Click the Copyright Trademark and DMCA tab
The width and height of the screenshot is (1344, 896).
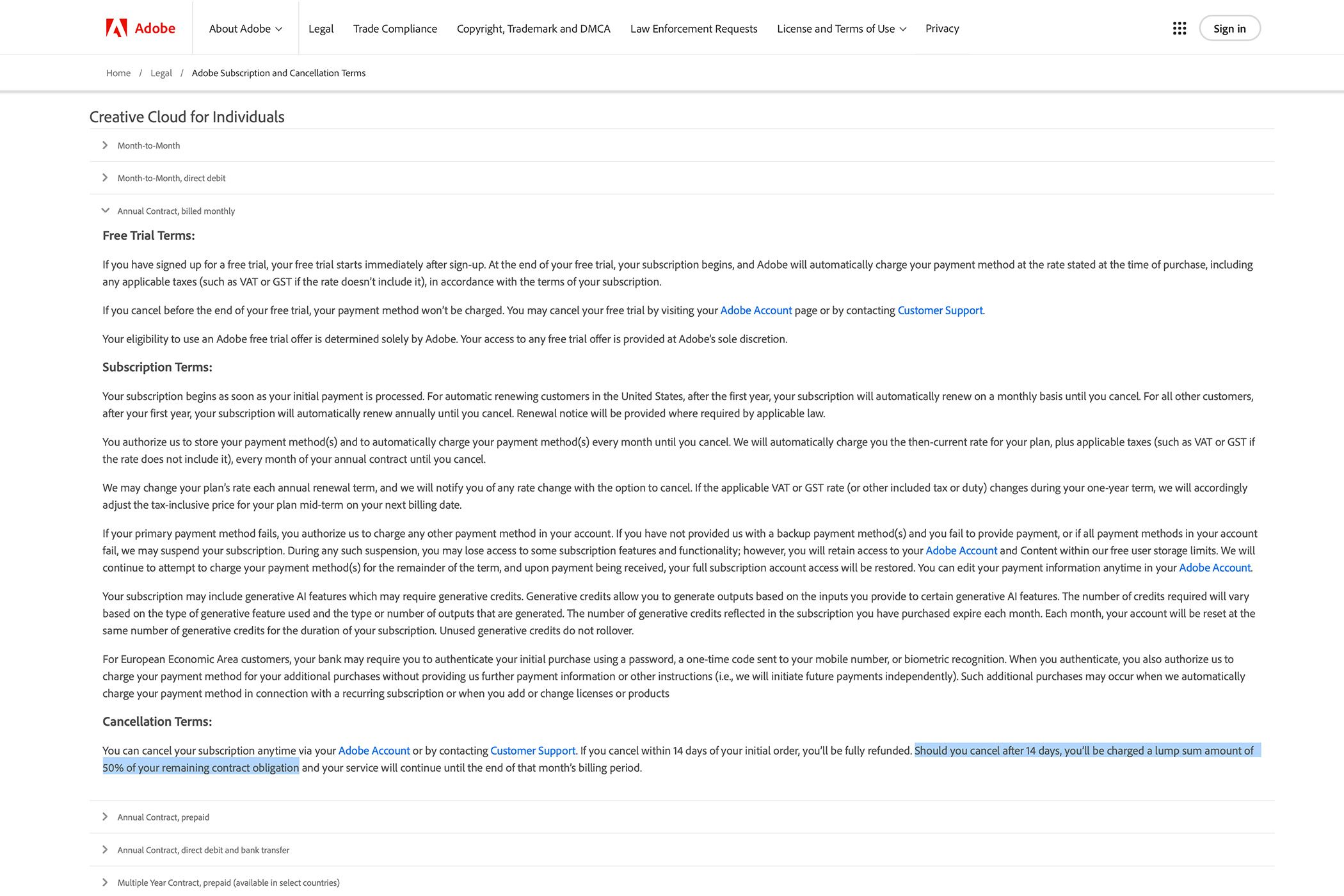(533, 27)
